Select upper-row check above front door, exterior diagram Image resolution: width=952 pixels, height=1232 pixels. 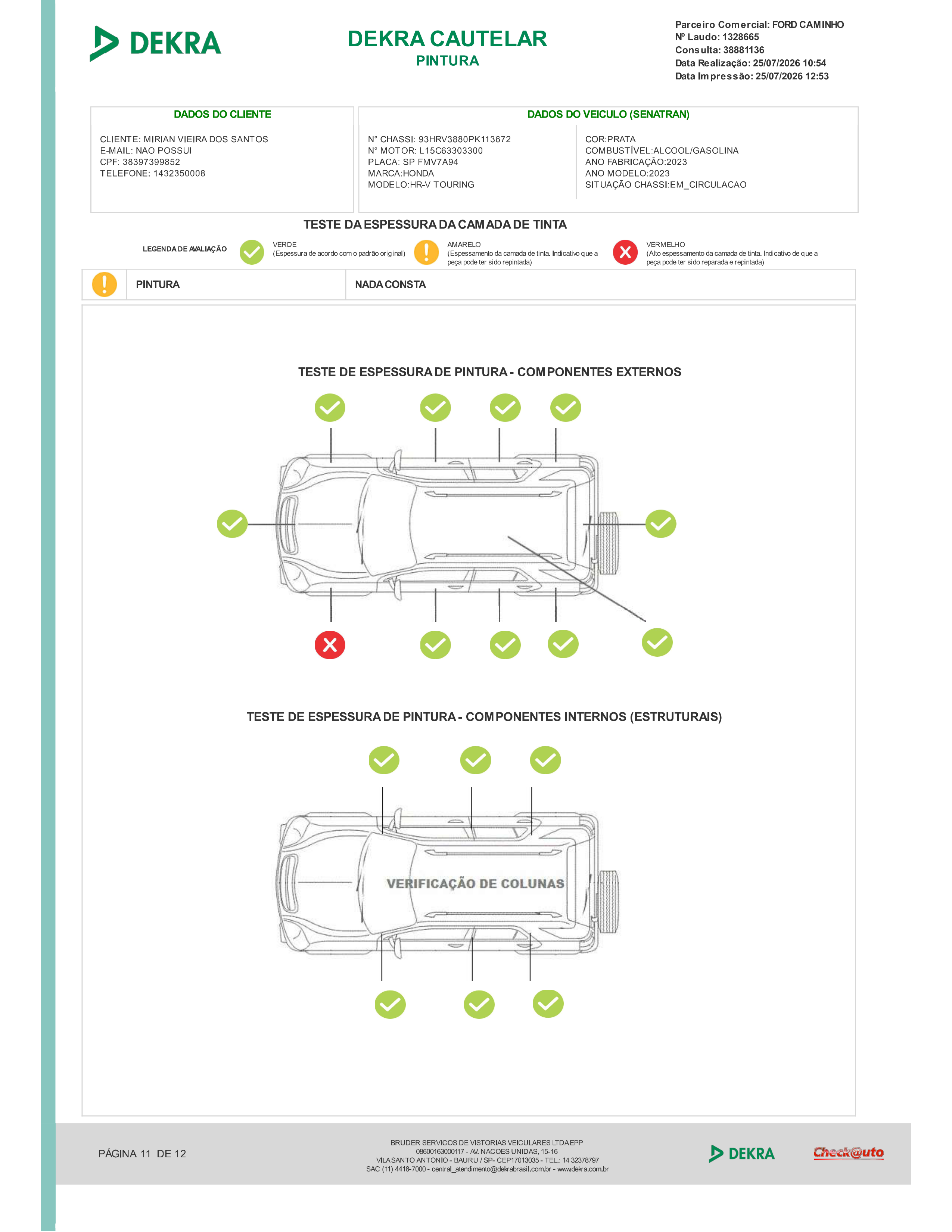coord(435,408)
